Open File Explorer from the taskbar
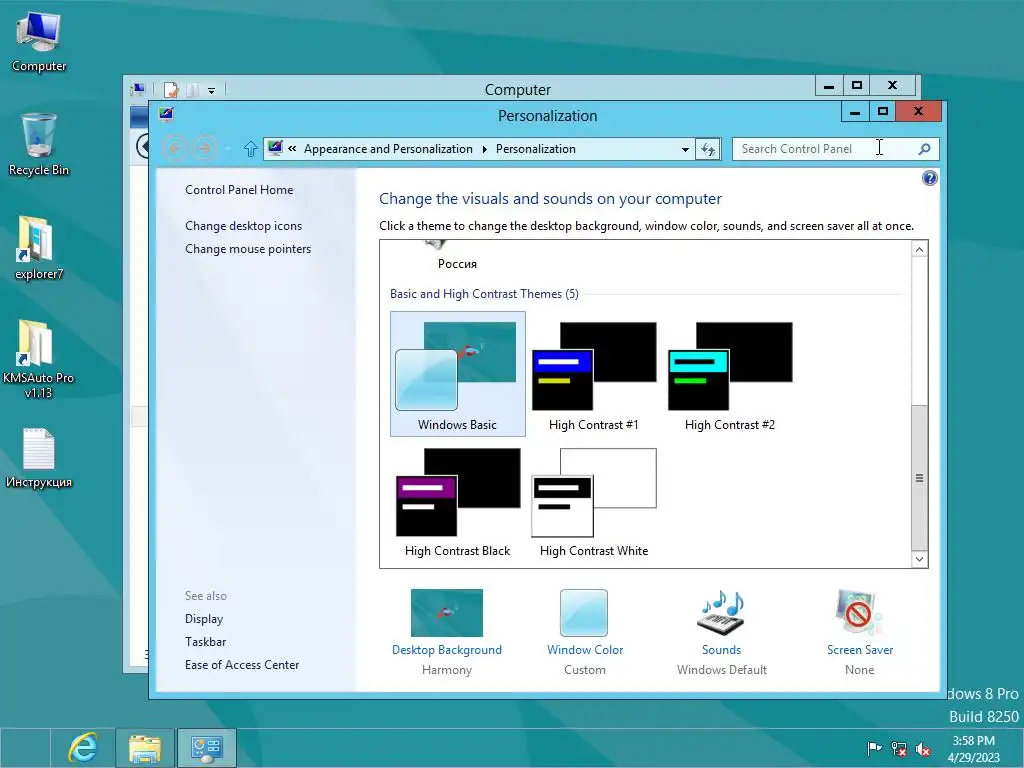1024x768 pixels. 144,748
